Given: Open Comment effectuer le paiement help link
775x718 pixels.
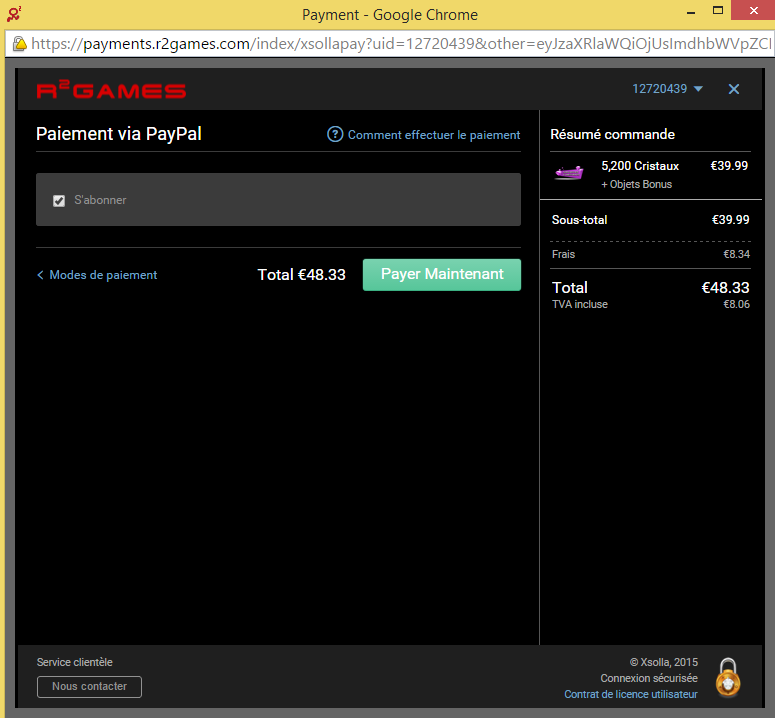Looking at the screenshot, I should point(434,135).
